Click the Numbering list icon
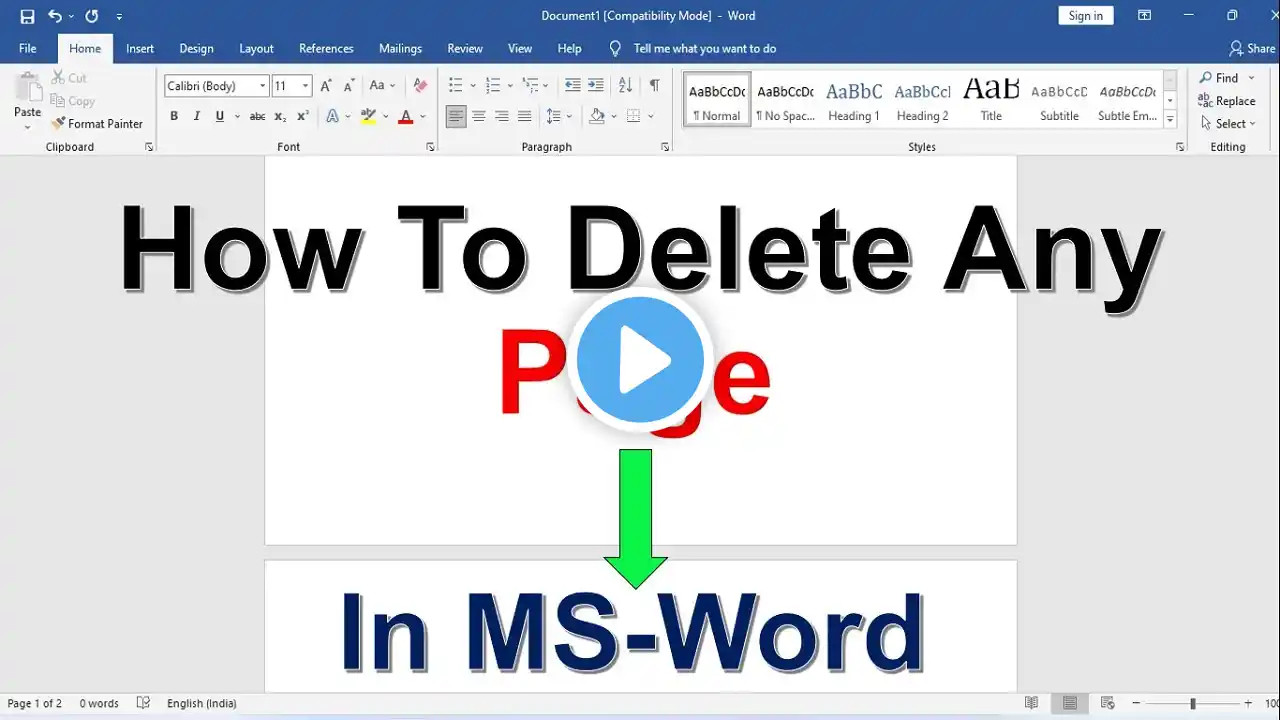Image resolution: width=1280 pixels, height=720 pixels. 492,86
